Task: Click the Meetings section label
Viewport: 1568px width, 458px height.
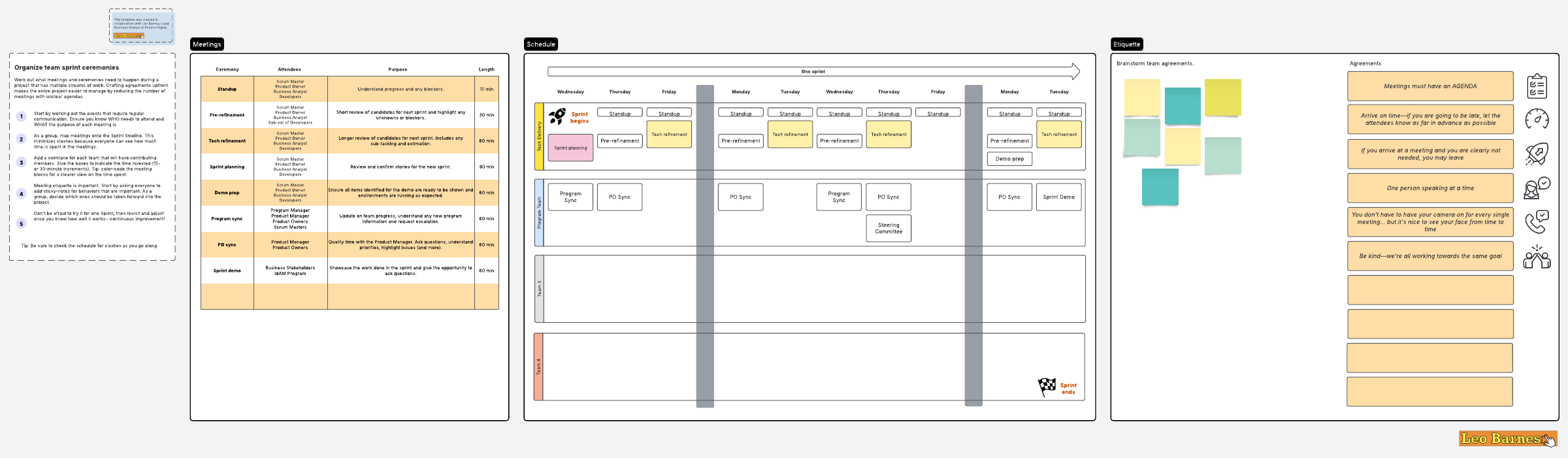Action: point(207,44)
